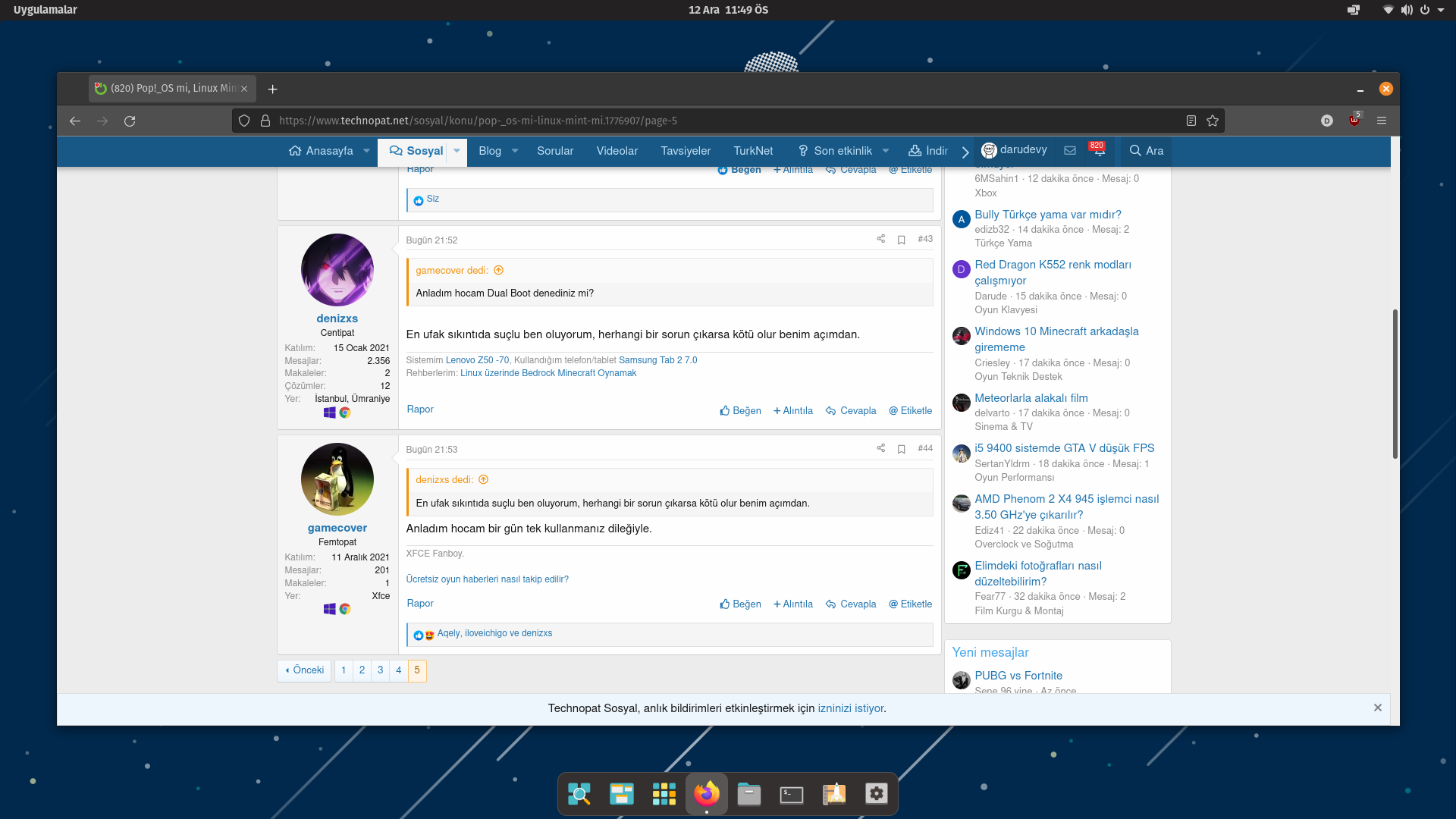Star this page with the bookmark star icon
The image size is (1456, 819).
coord(1213,121)
